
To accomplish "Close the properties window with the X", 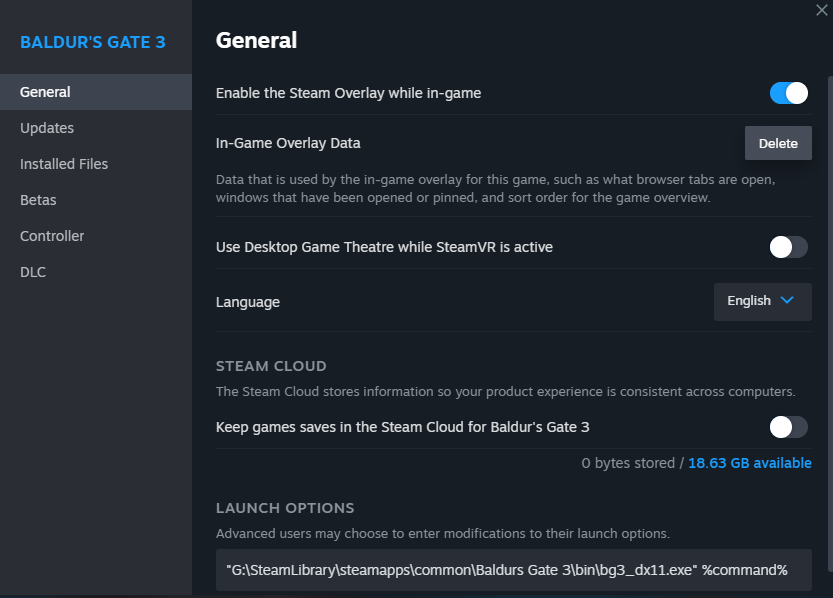I will (821, 9).
